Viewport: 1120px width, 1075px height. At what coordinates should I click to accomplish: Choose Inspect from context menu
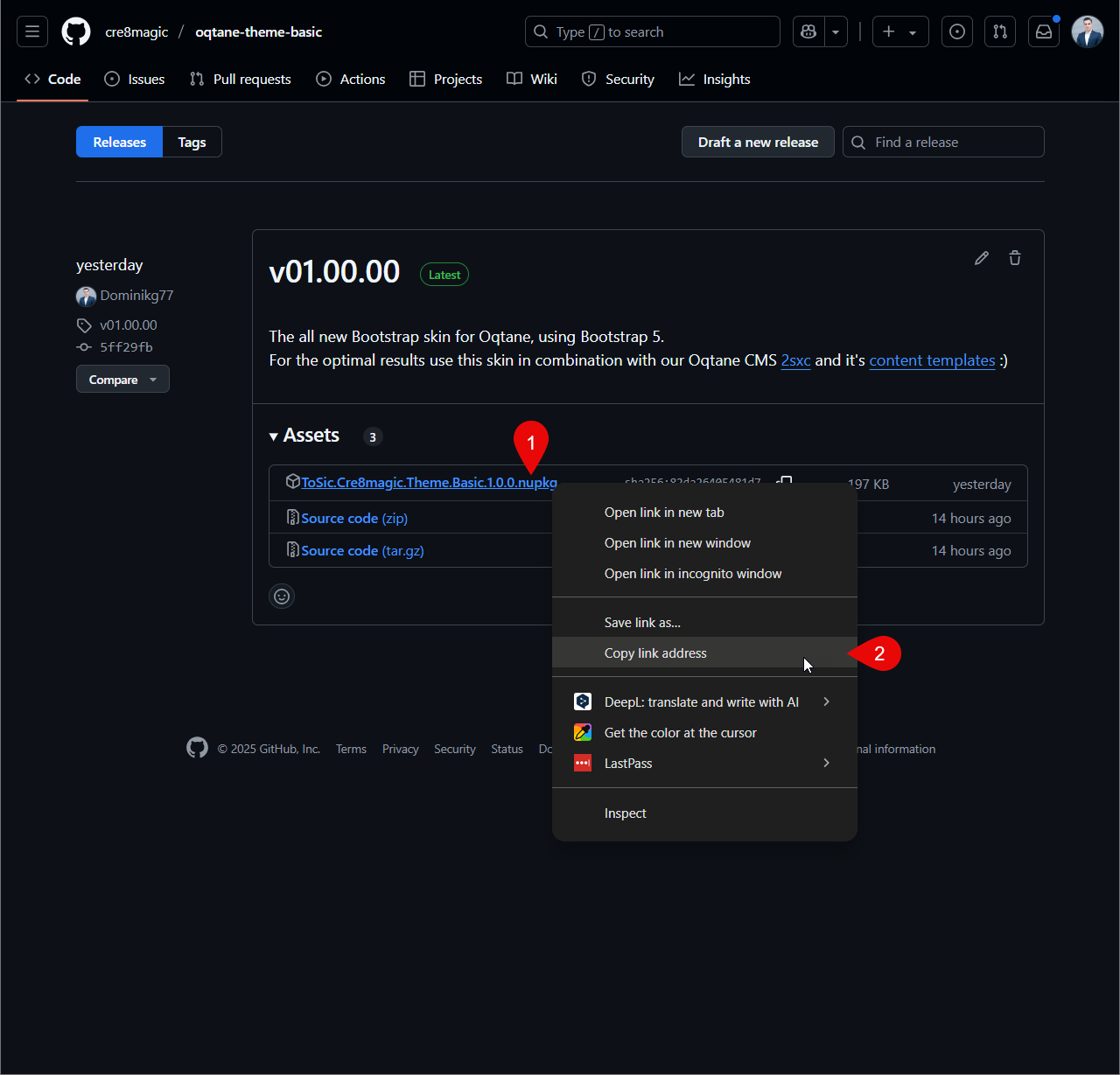(704, 813)
